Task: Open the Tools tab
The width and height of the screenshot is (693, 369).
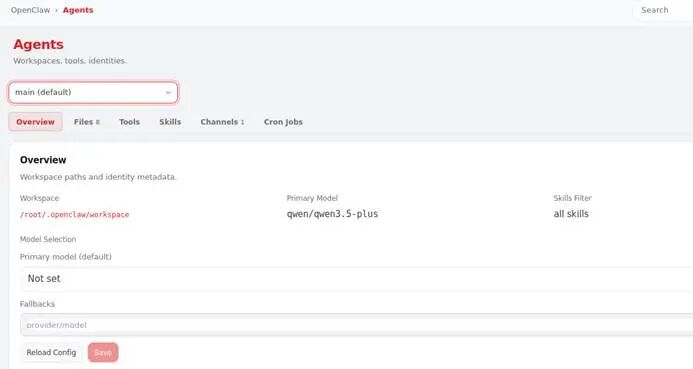Action: 129,122
